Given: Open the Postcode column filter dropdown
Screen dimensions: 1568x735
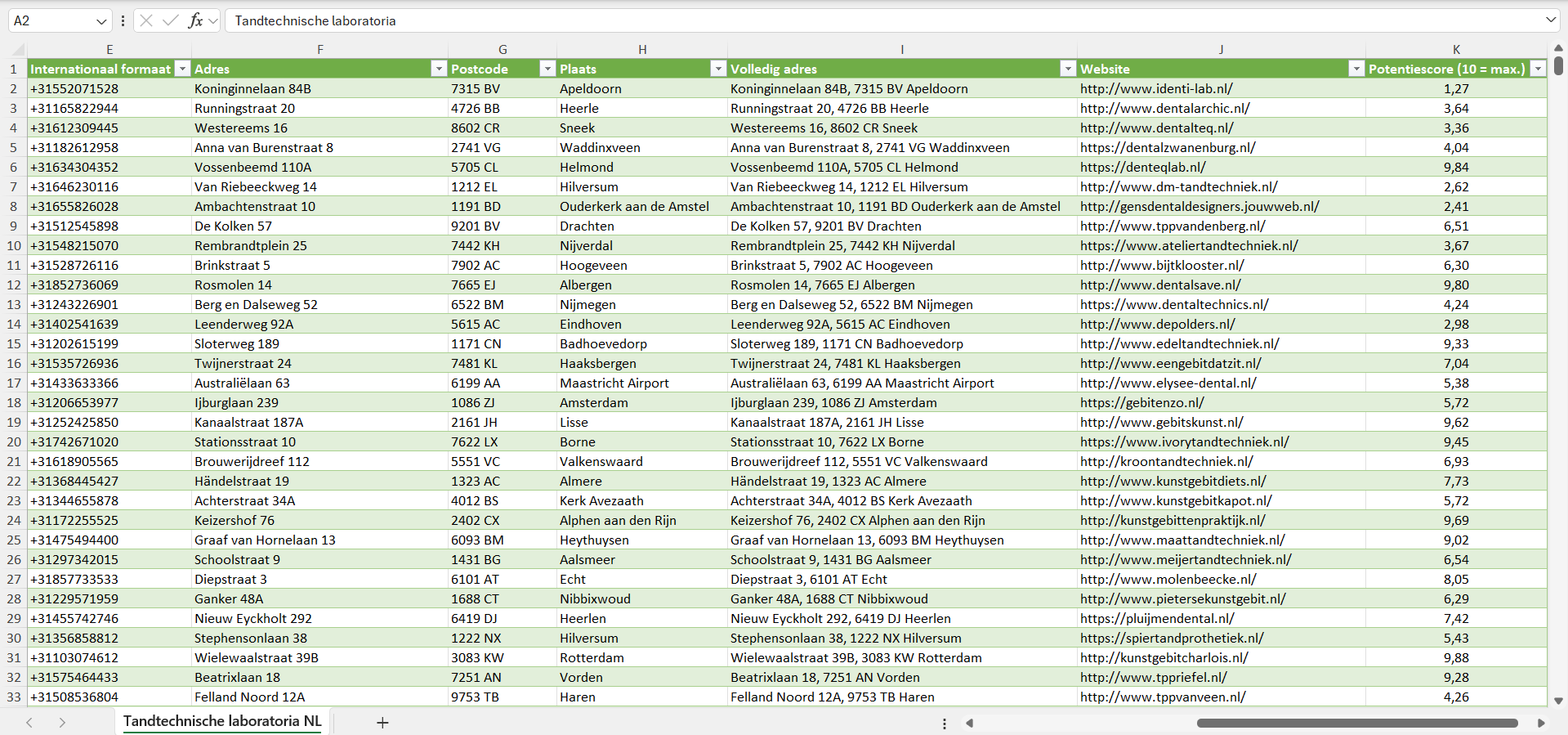Looking at the screenshot, I should 547,69.
